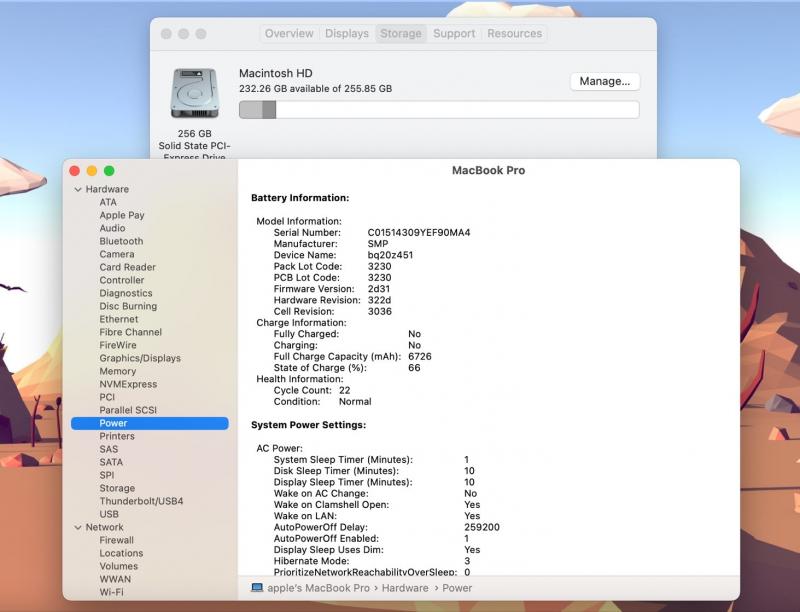Select SPI in the sidebar
Screen dimensions: 800x612
pyautogui.click(x=107, y=475)
